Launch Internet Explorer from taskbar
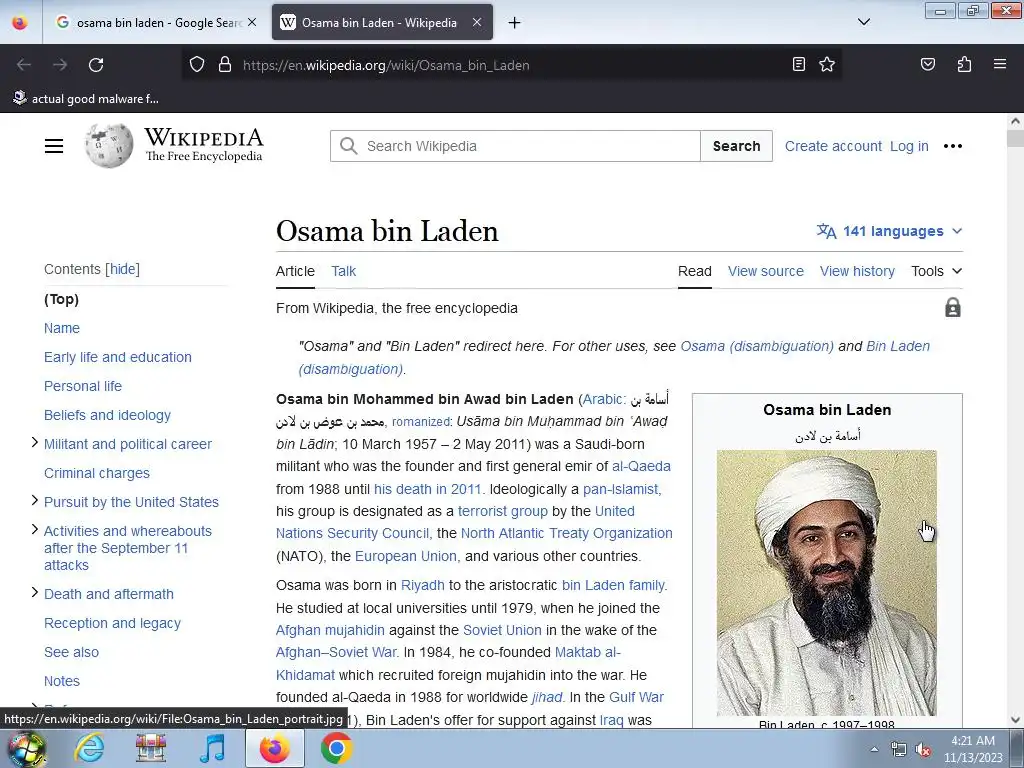This screenshot has height=768, width=1024. pyautogui.click(x=88, y=748)
